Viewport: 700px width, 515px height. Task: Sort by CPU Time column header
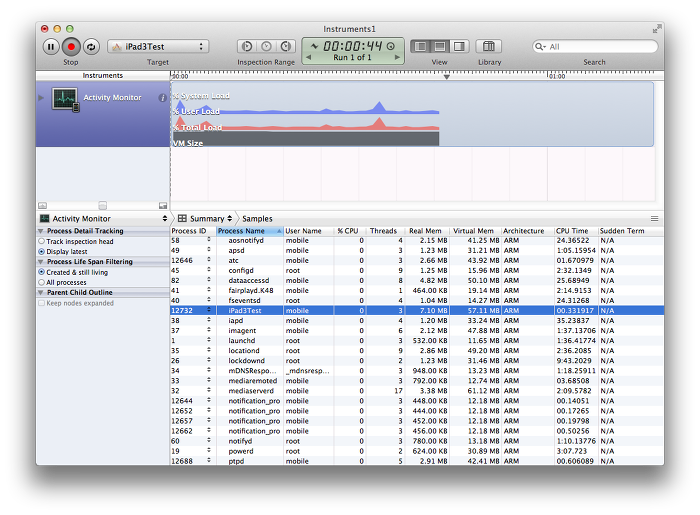tap(575, 231)
